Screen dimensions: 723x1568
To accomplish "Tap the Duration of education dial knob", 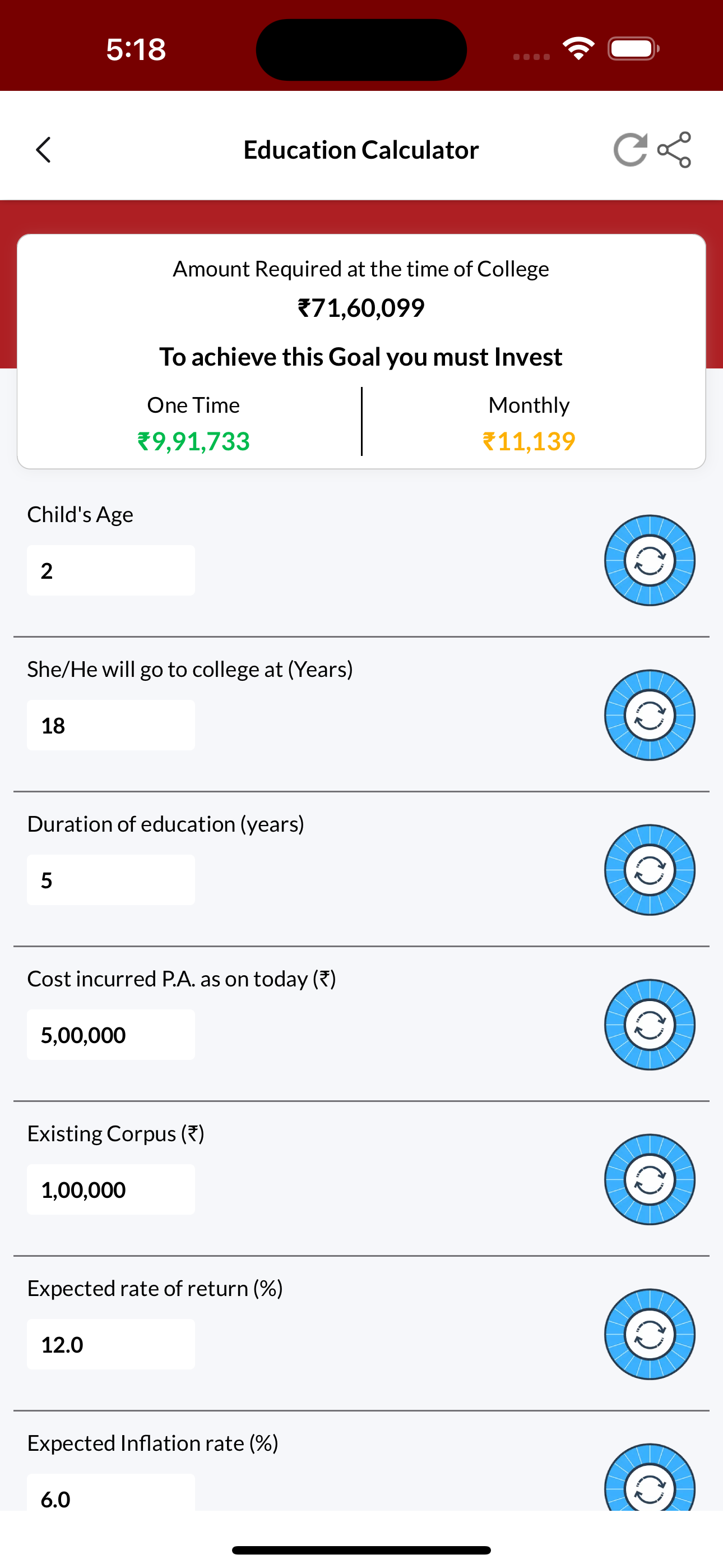I will [x=650, y=870].
